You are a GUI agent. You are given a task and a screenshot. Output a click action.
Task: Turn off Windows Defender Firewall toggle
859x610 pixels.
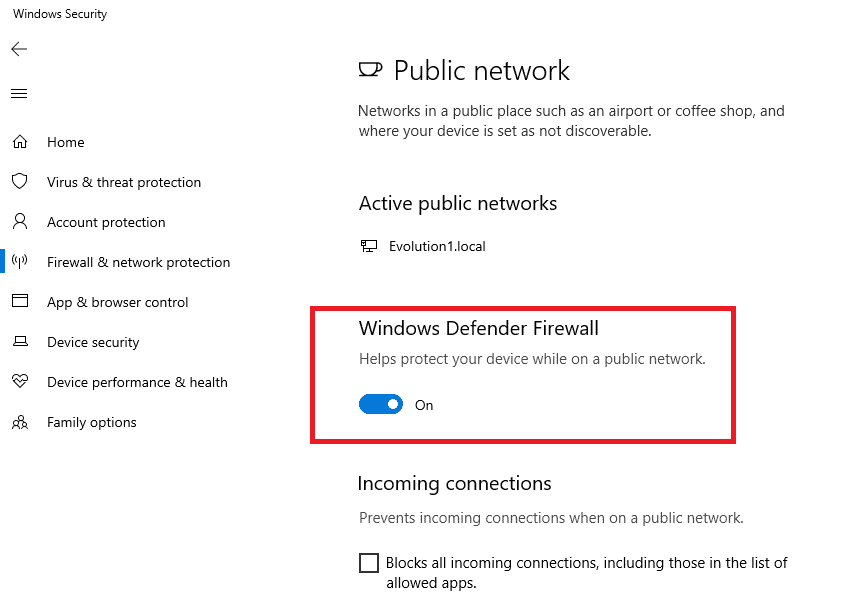pos(381,404)
